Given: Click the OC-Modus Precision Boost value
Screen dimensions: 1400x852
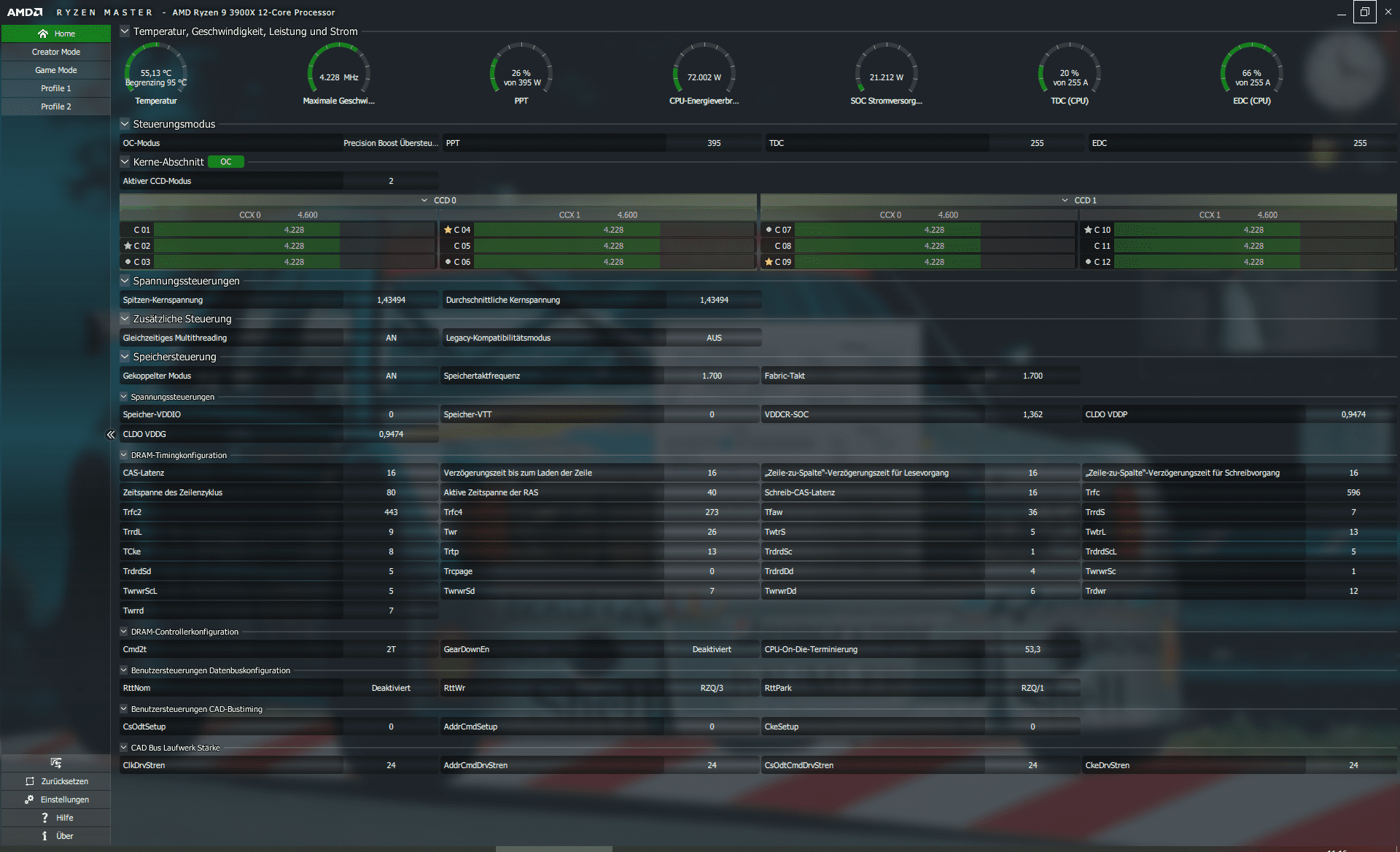Looking at the screenshot, I should [391, 143].
